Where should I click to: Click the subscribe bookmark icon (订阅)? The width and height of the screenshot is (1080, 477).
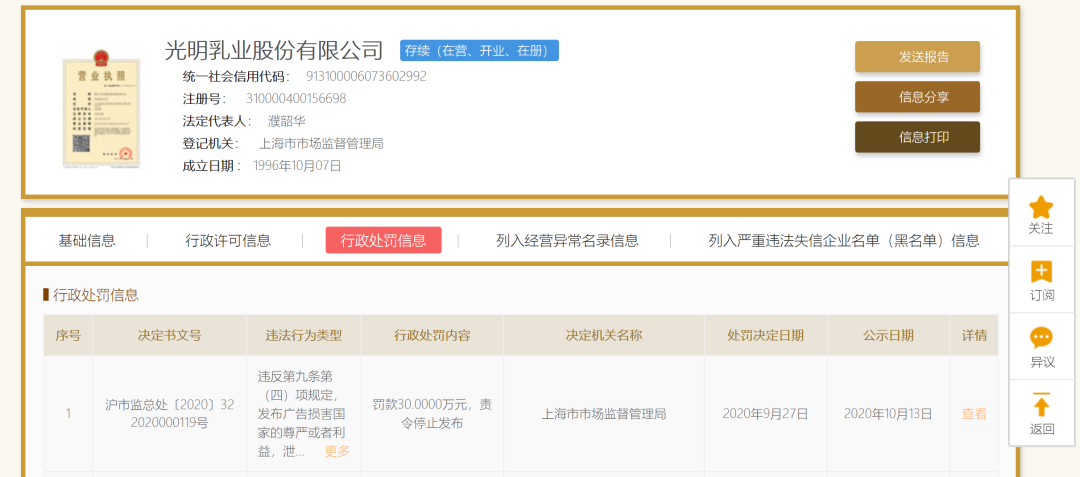(x=1041, y=272)
